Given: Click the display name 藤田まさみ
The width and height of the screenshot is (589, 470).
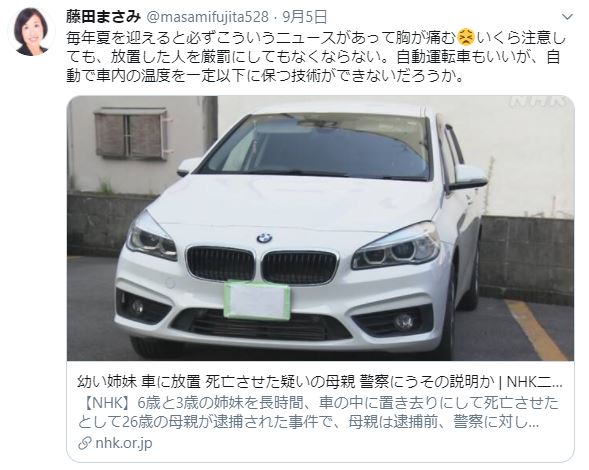Looking at the screenshot, I should point(103,17).
